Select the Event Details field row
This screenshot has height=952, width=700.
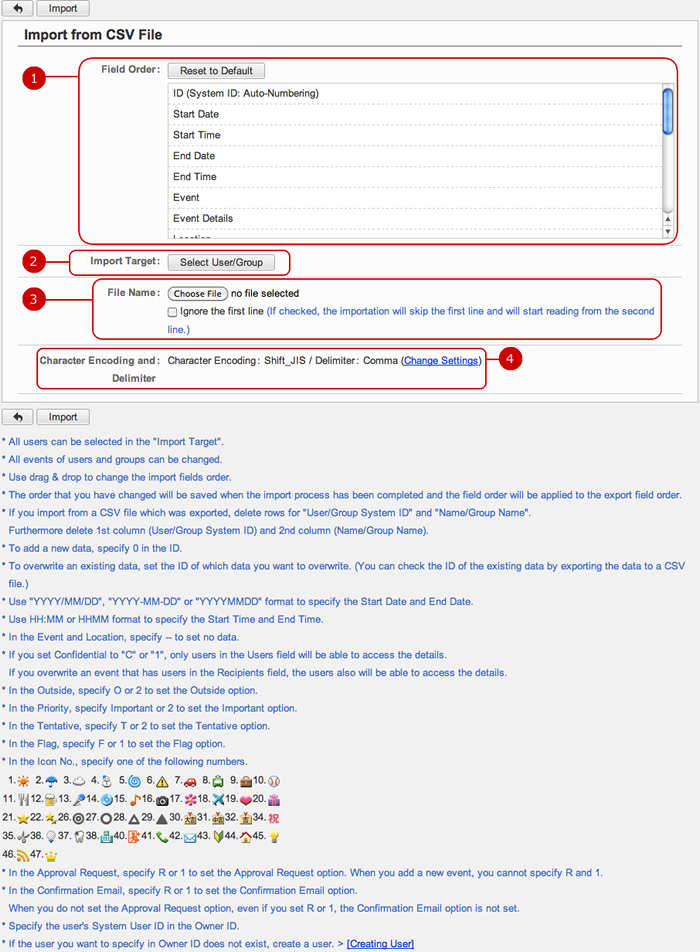click(x=415, y=218)
